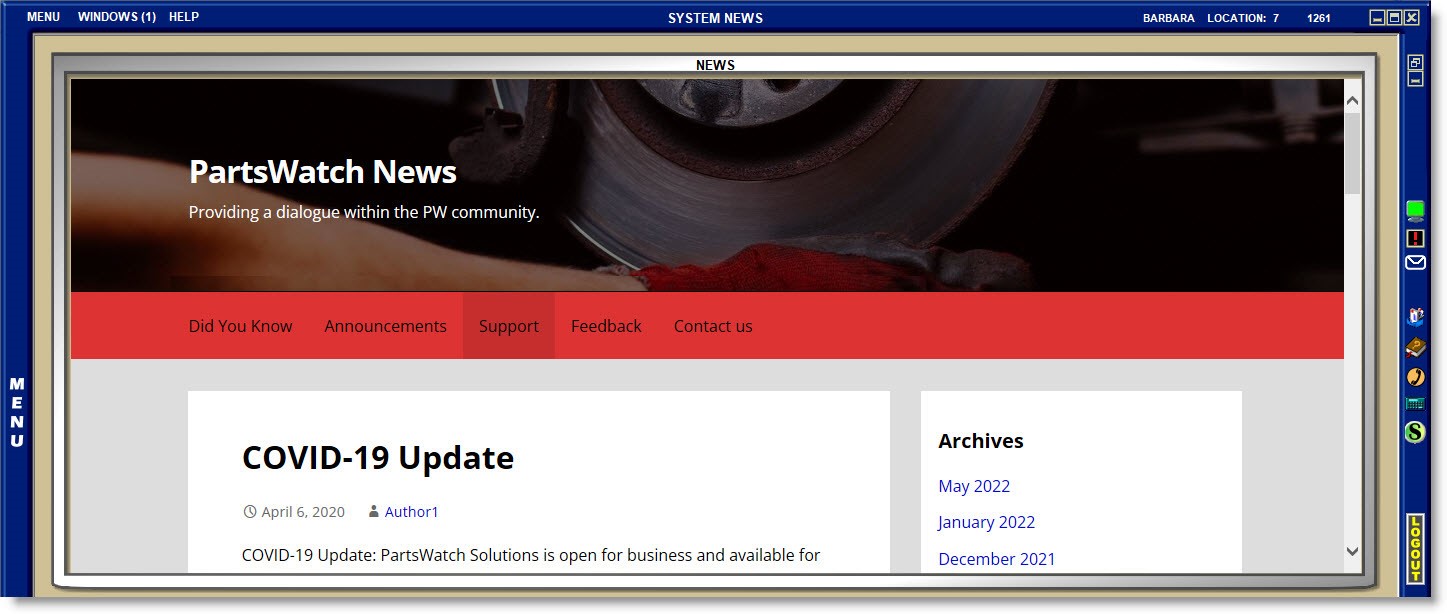The height and width of the screenshot is (614, 1447).
Task: Open the red exclamation alert icon
Action: [1415, 238]
